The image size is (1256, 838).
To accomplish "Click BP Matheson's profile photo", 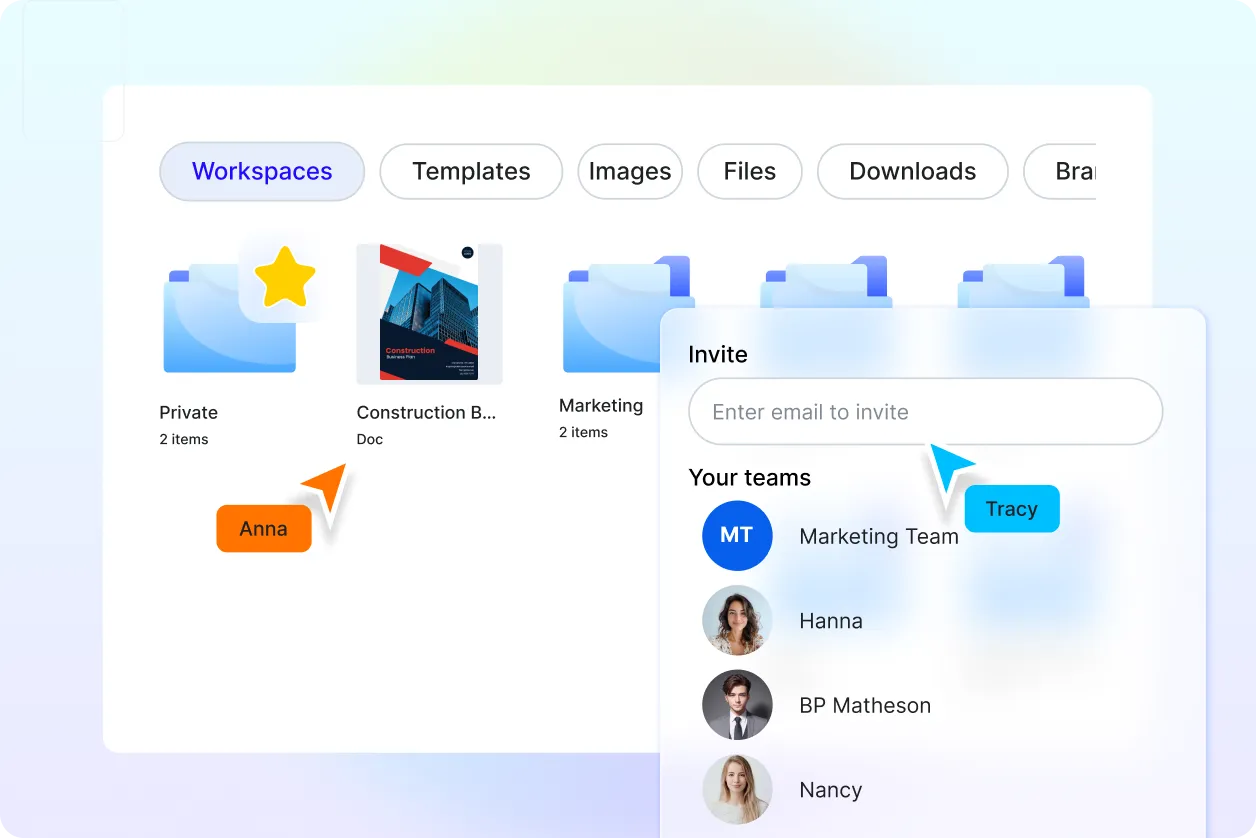I will point(737,705).
